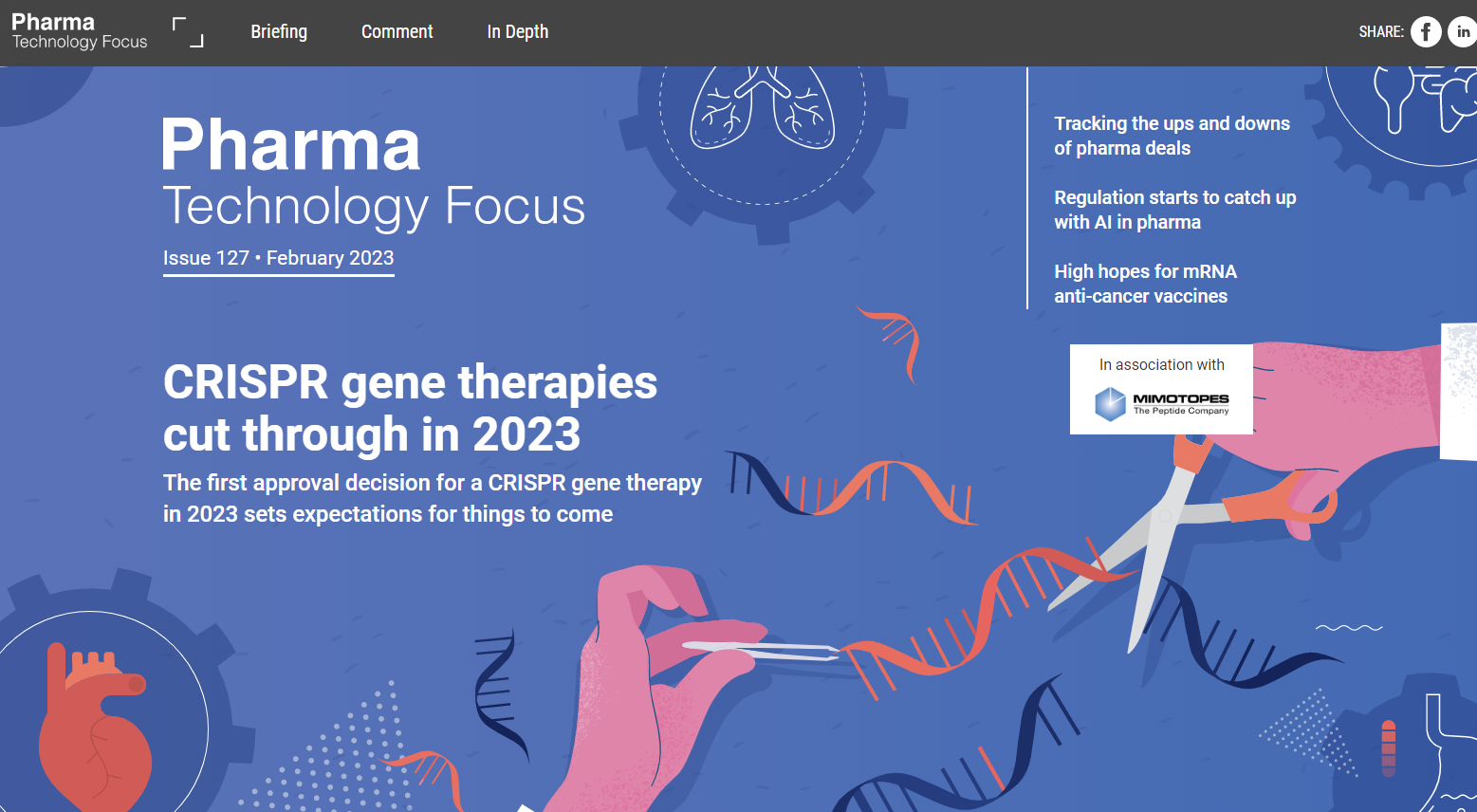
Task: Go to Pharma Technology Focus header logo
Action: 80,31
